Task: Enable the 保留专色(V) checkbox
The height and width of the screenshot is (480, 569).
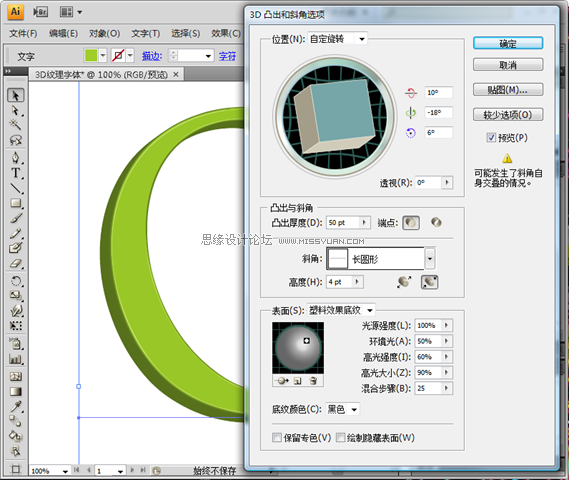Action: [x=277, y=438]
